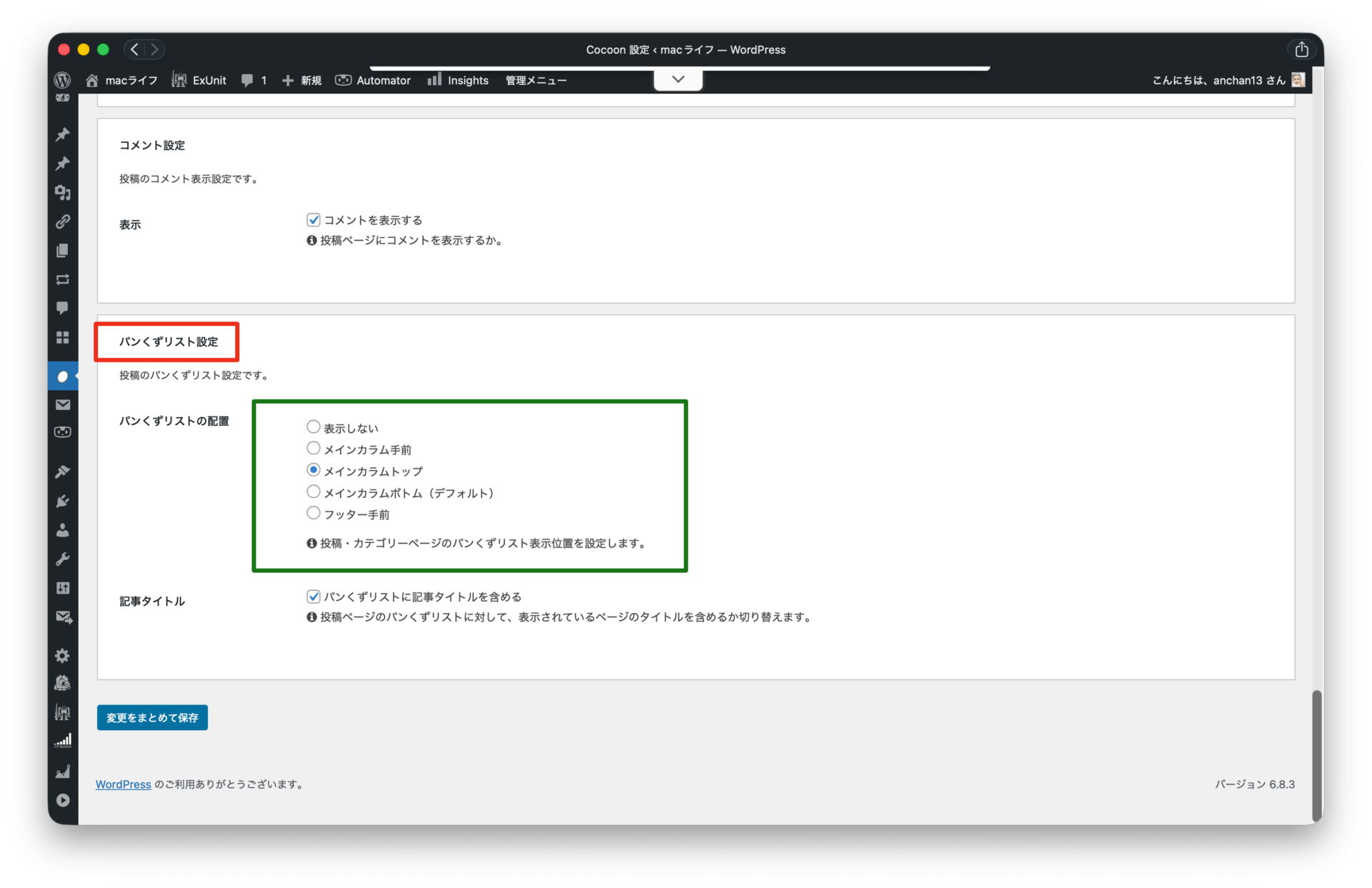Screen dimensions: 1372x888
Task: Open the Tools wrench sidebar icon
Action: point(62,559)
